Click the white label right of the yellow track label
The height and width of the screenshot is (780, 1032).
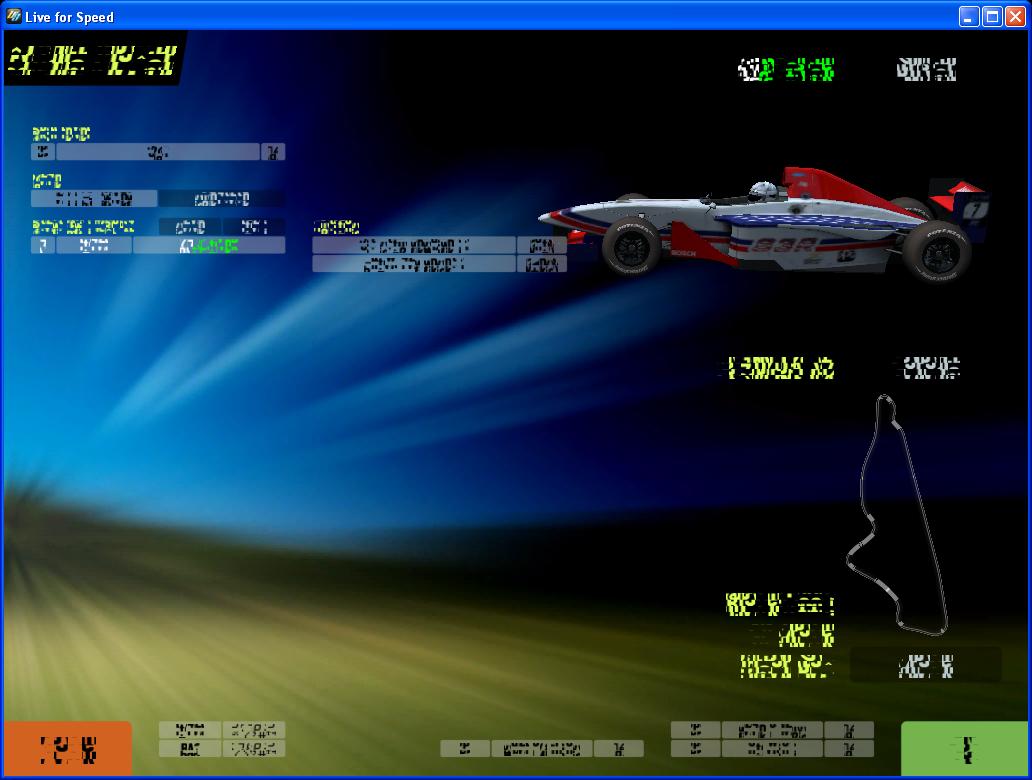coord(930,368)
